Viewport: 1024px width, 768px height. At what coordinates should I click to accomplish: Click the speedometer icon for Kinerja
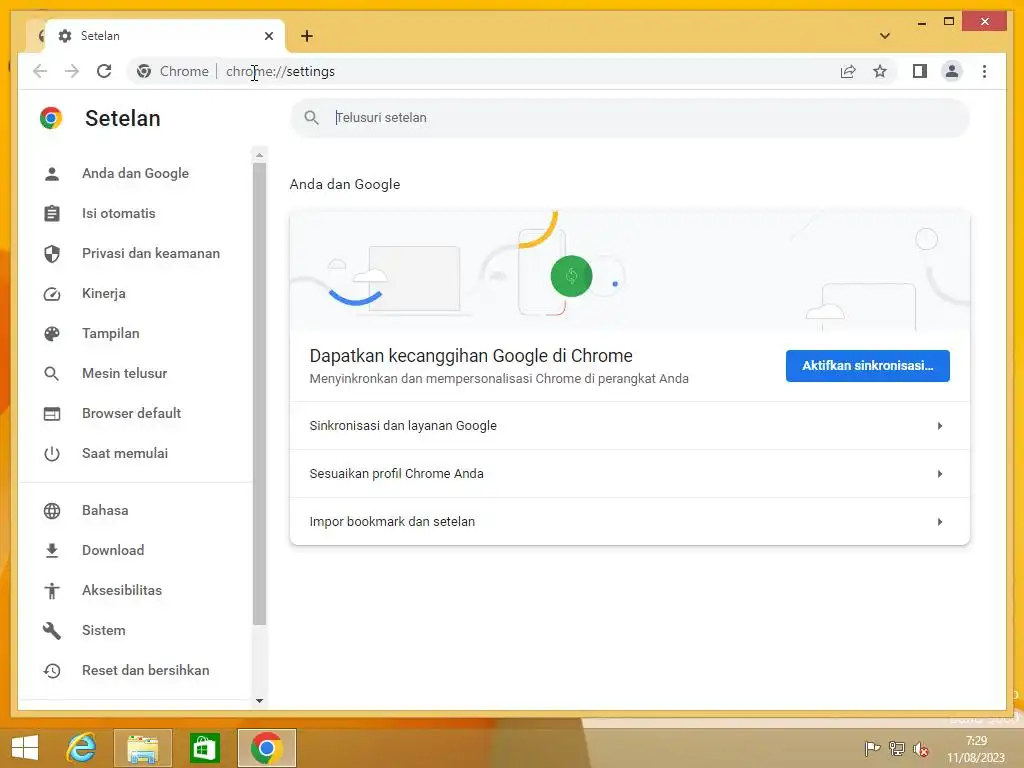pos(52,294)
